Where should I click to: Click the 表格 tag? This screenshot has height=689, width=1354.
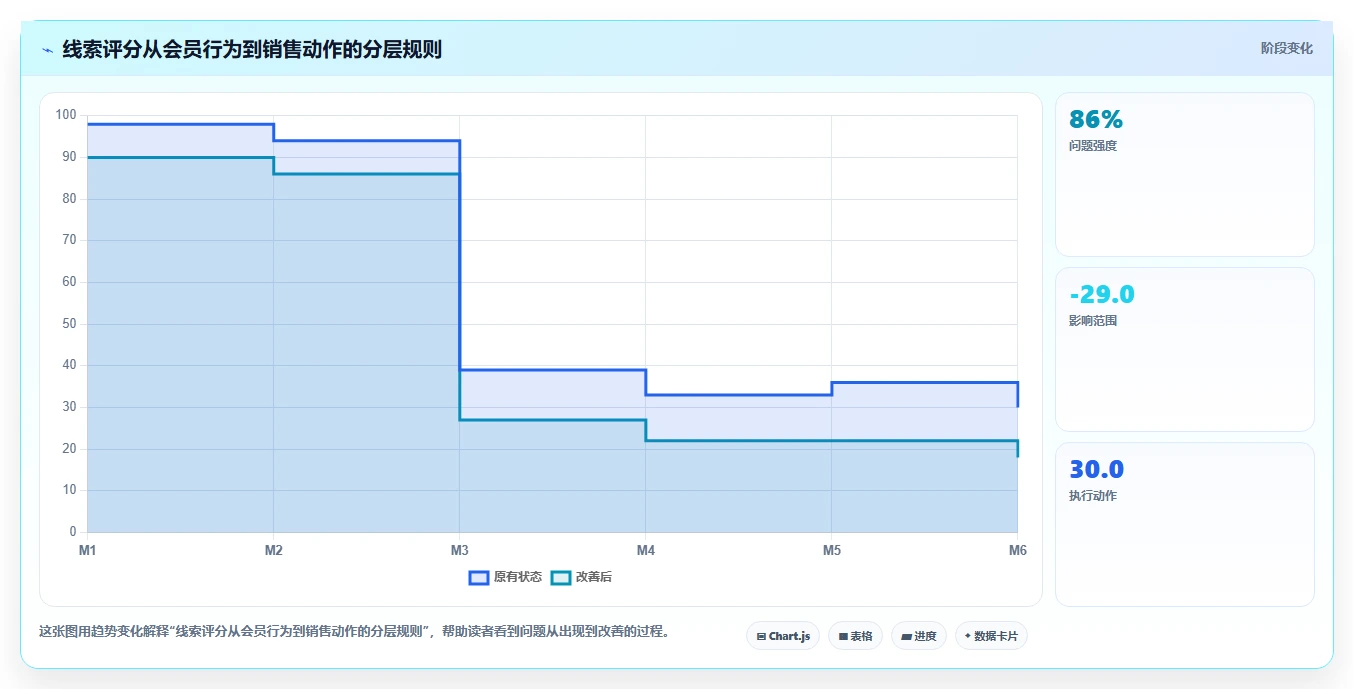pos(855,636)
